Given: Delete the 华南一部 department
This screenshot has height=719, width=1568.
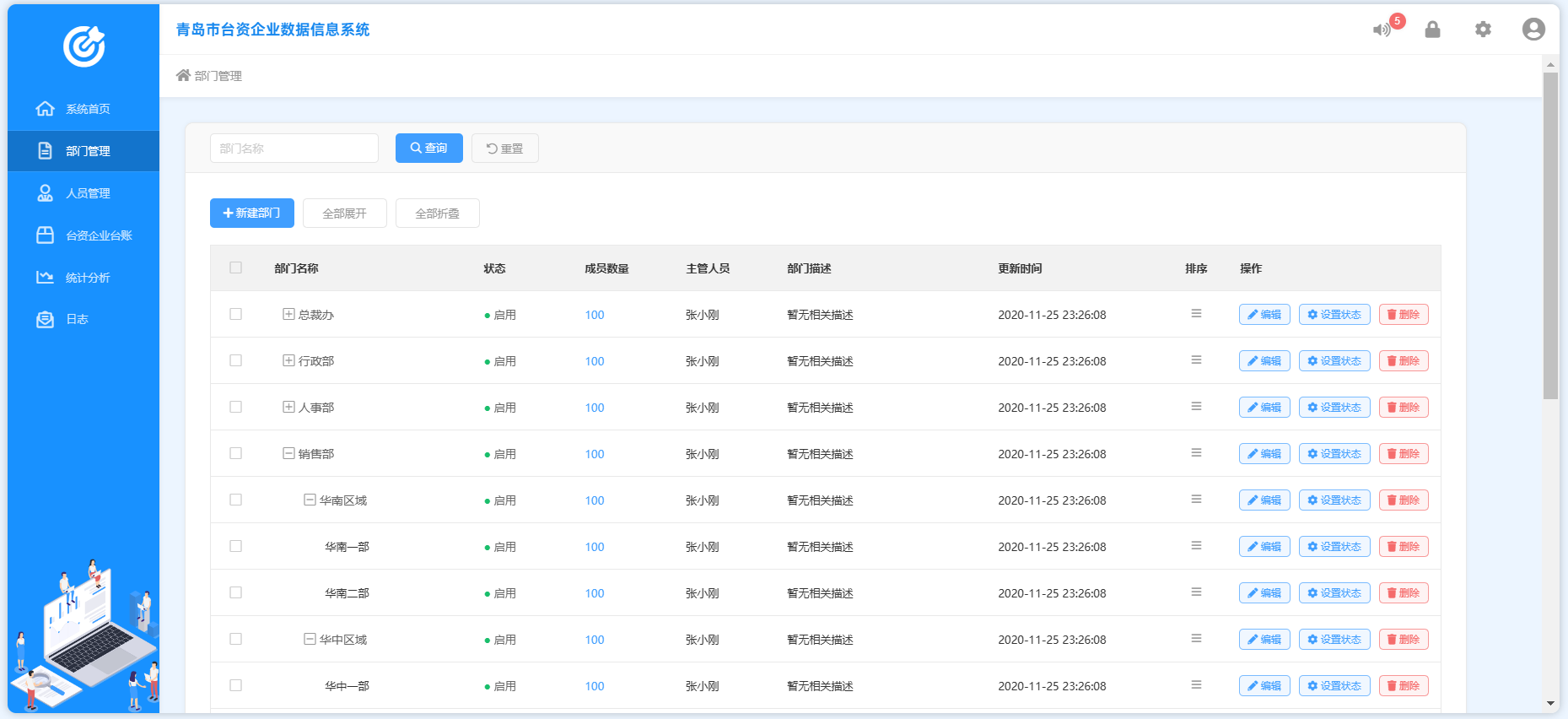Looking at the screenshot, I should pyautogui.click(x=1404, y=546).
